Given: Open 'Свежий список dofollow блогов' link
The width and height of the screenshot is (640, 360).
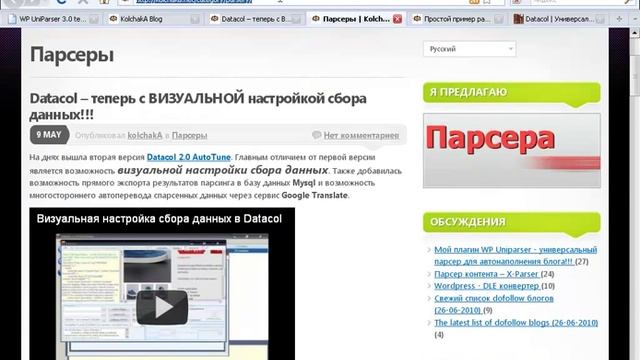Looking at the screenshot, I should click(494, 304).
